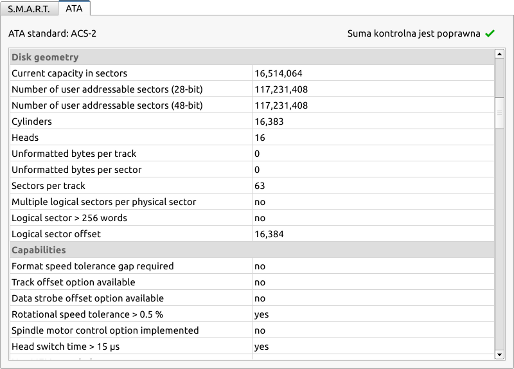Click the scrollbar up arrow
The height and width of the screenshot is (369, 514).
499,54
